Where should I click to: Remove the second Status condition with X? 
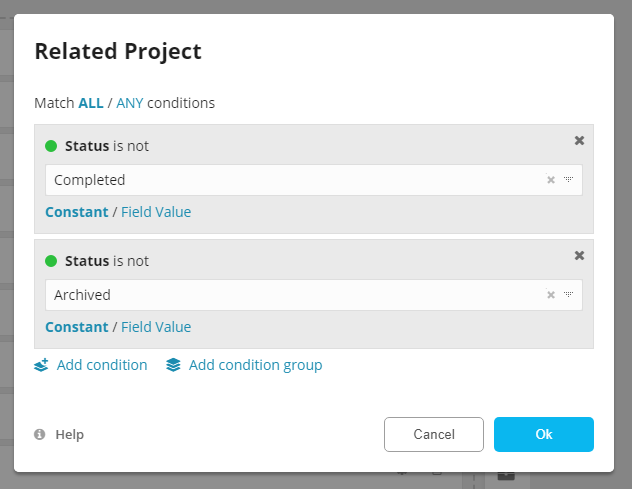(x=579, y=256)
